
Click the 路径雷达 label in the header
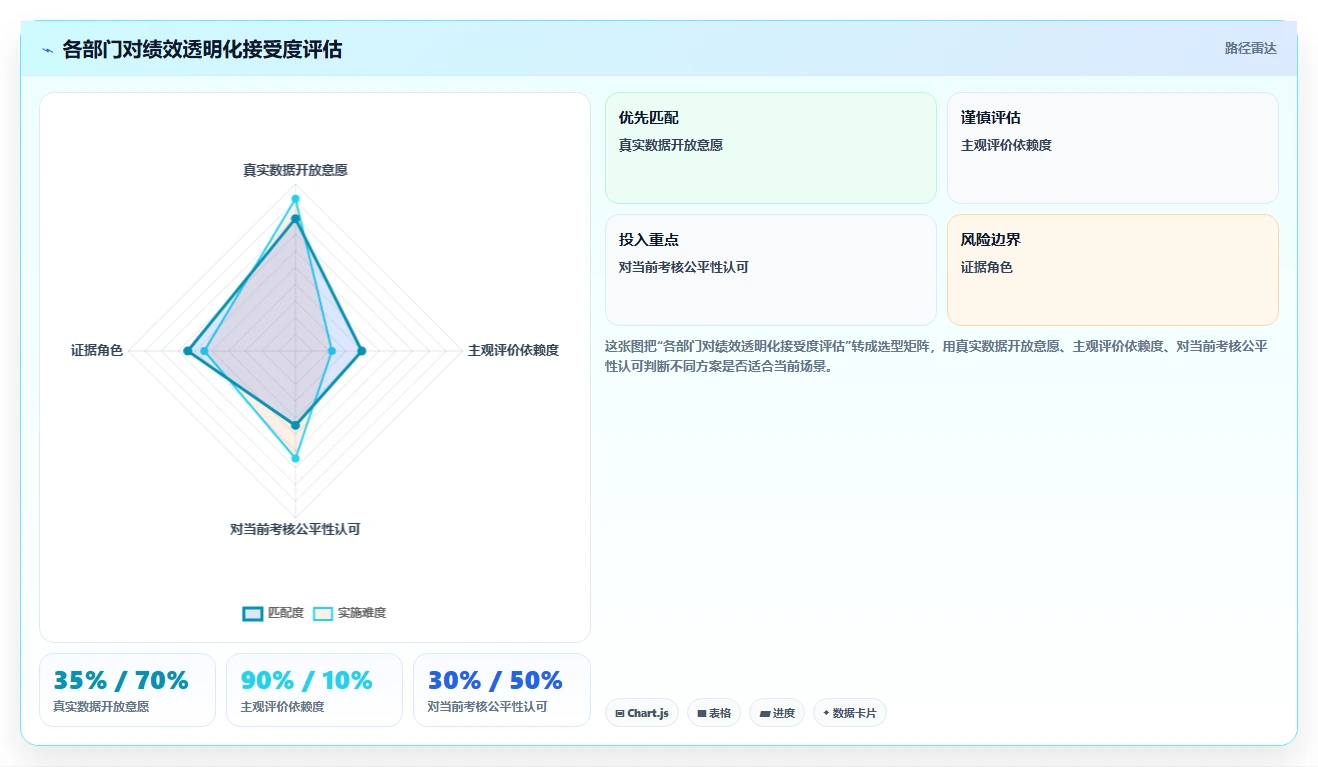point(1250,48)
